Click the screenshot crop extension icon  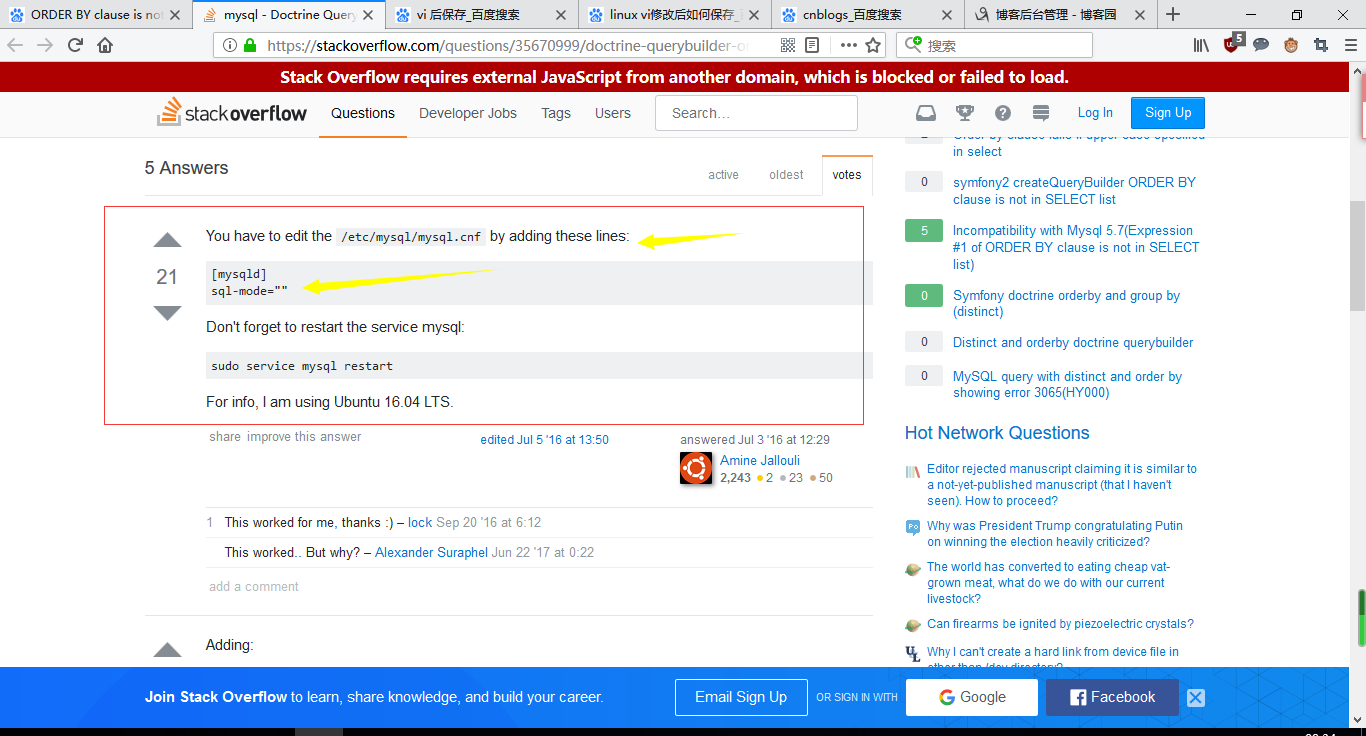[x=1321, y=45]
